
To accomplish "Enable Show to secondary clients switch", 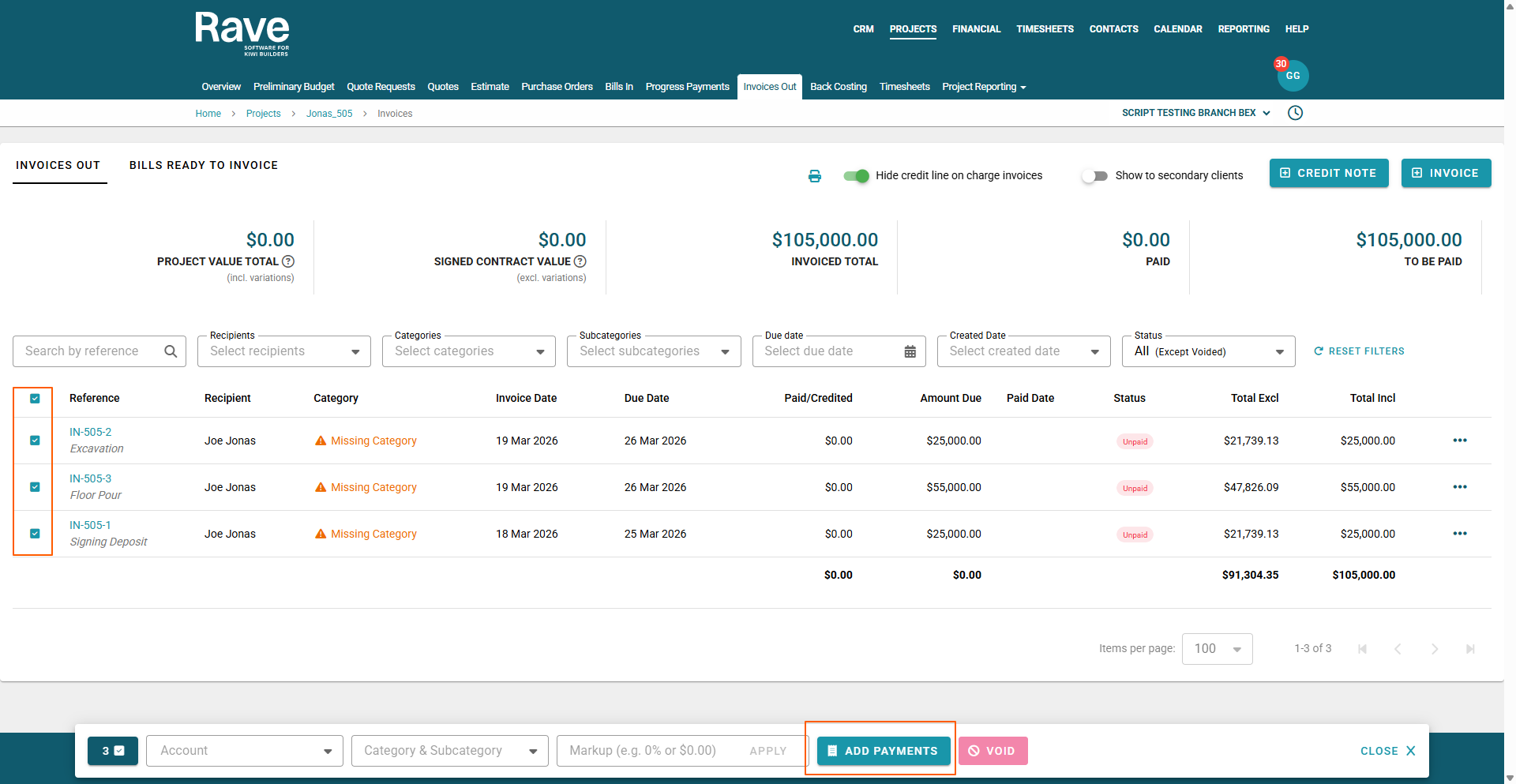I will pyautogui.click(x=1094, y=176).
